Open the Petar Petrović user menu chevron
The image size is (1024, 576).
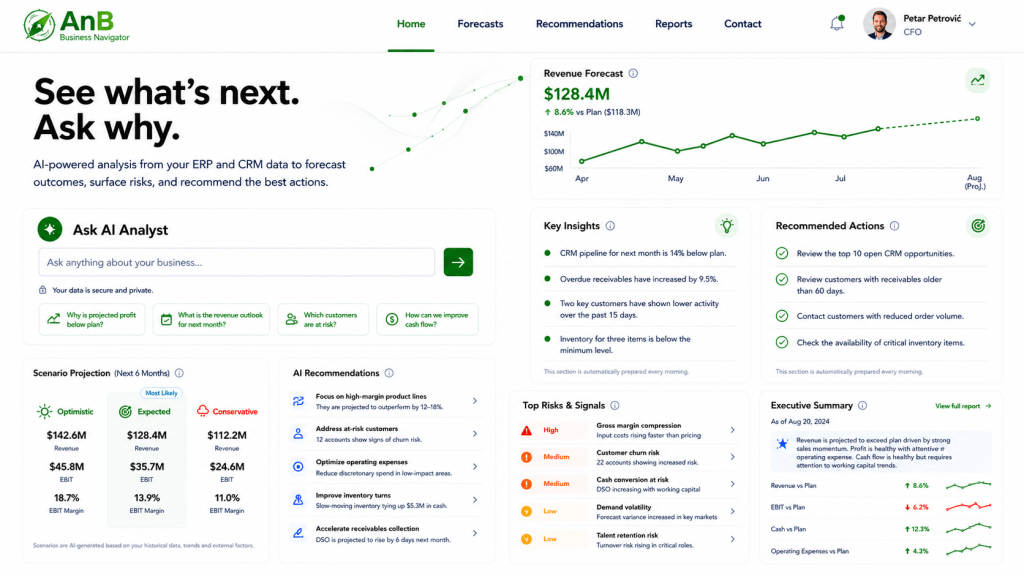pos(972,24)
